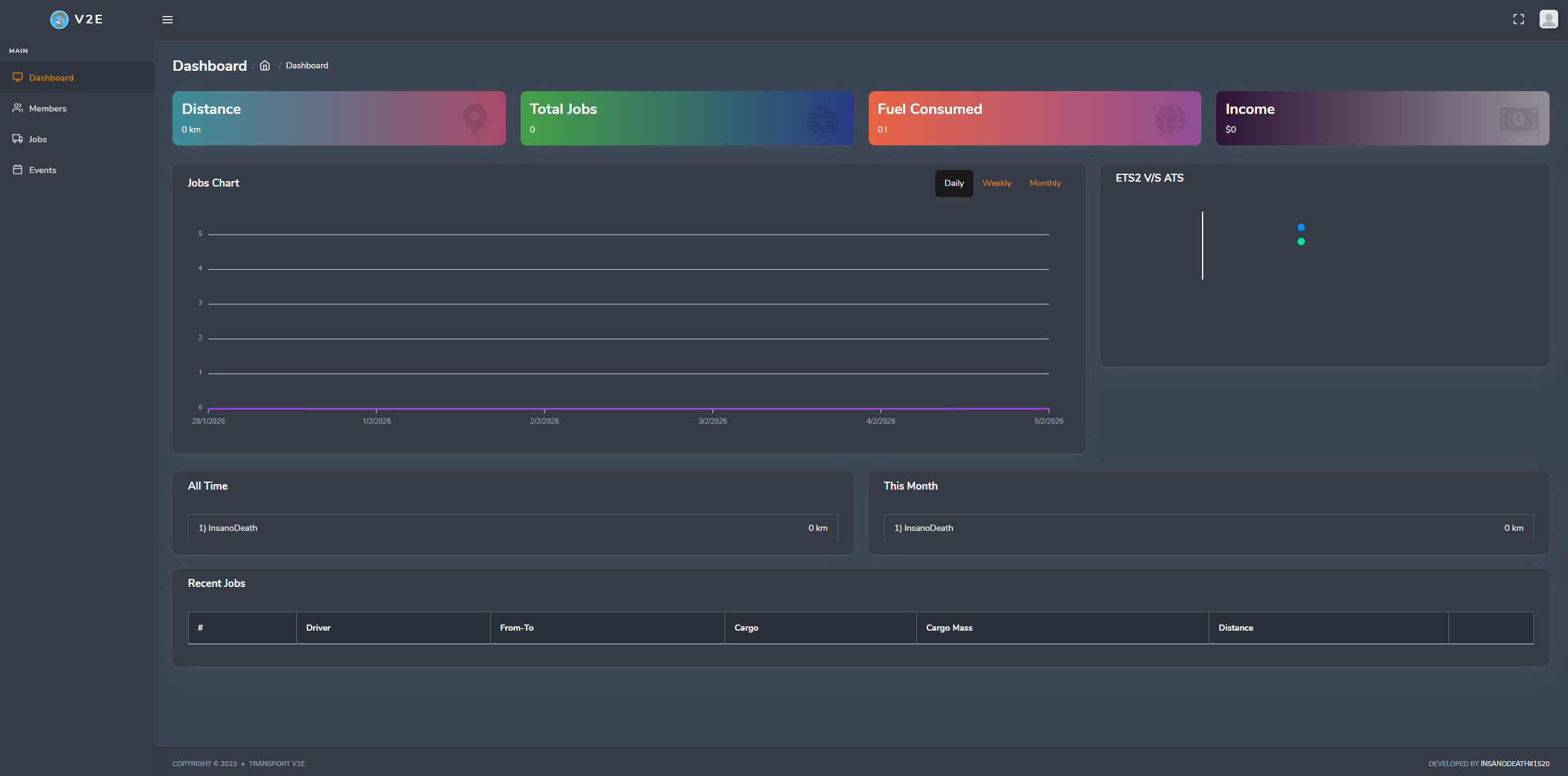This screenshot has height=776, width=1568.
Task: Open the user avatar profile menu
Action: (1548, 19)
